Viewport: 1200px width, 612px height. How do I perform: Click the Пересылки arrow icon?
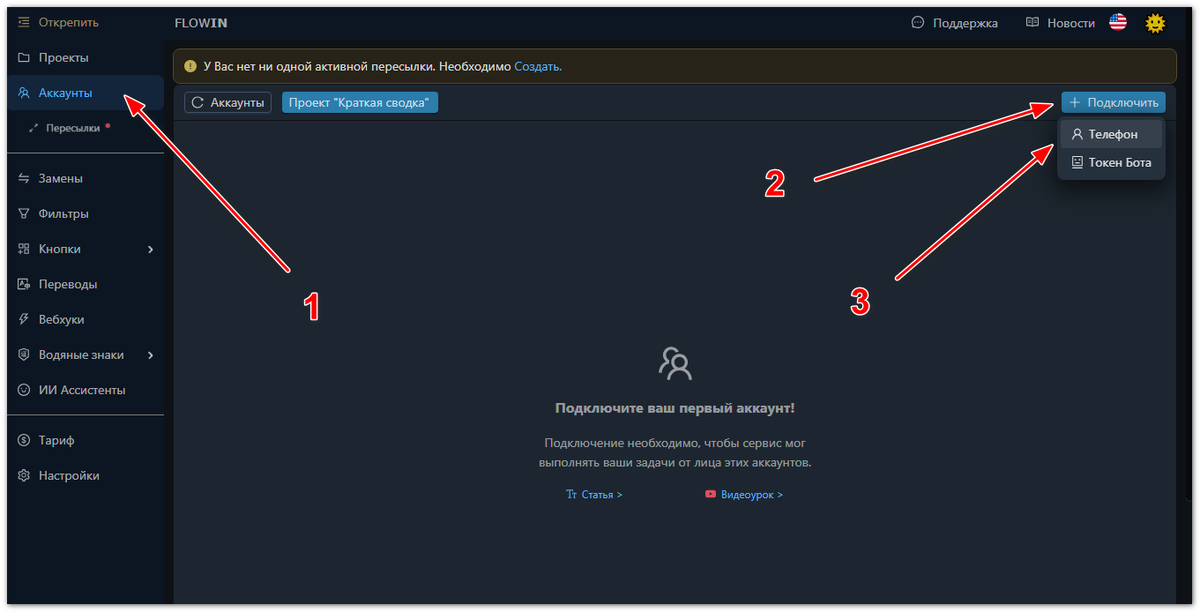click(34, 128)
